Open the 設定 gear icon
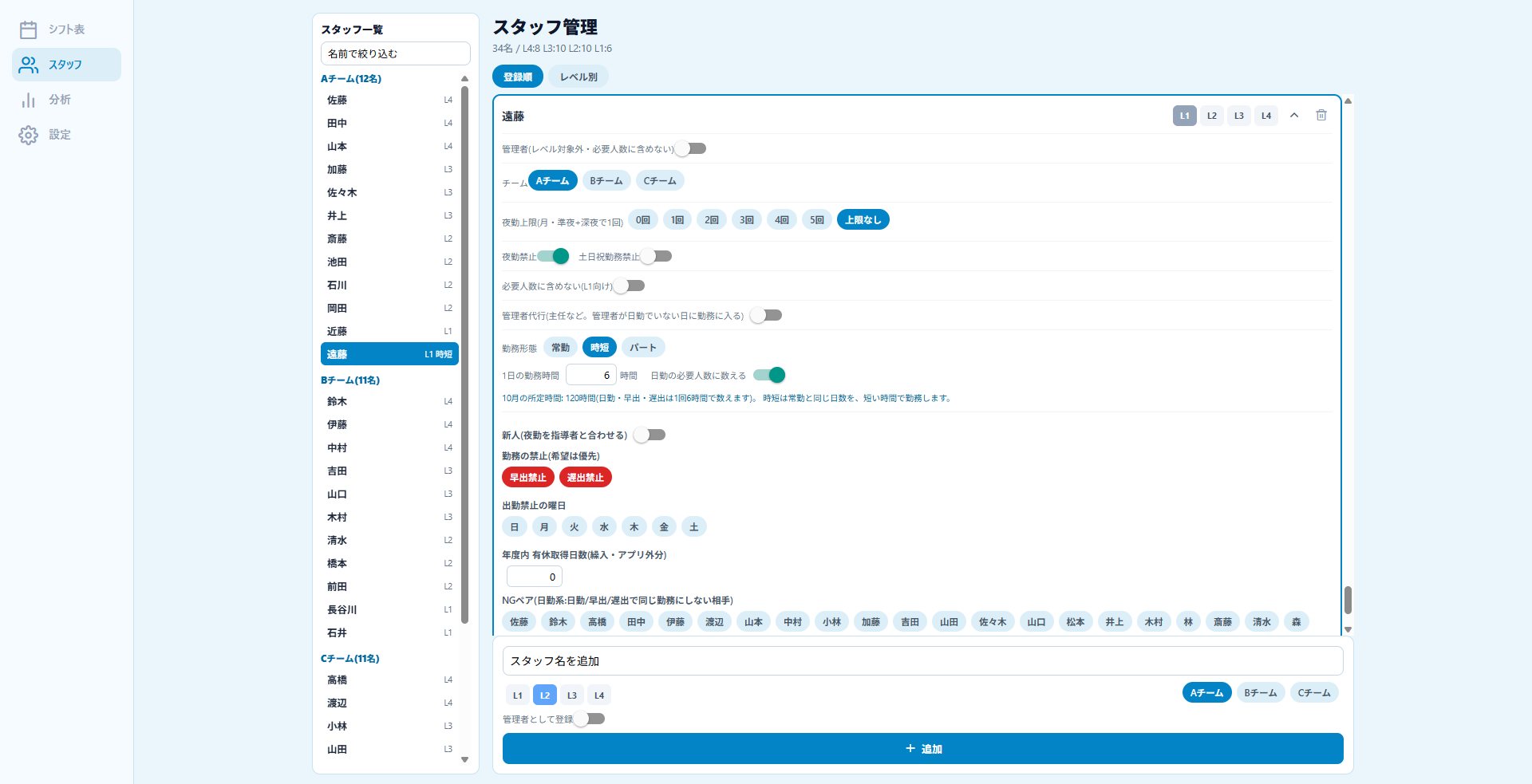The width and height of the screenshot is (1532, 784). pyautogui.click(x=29, y=135)
